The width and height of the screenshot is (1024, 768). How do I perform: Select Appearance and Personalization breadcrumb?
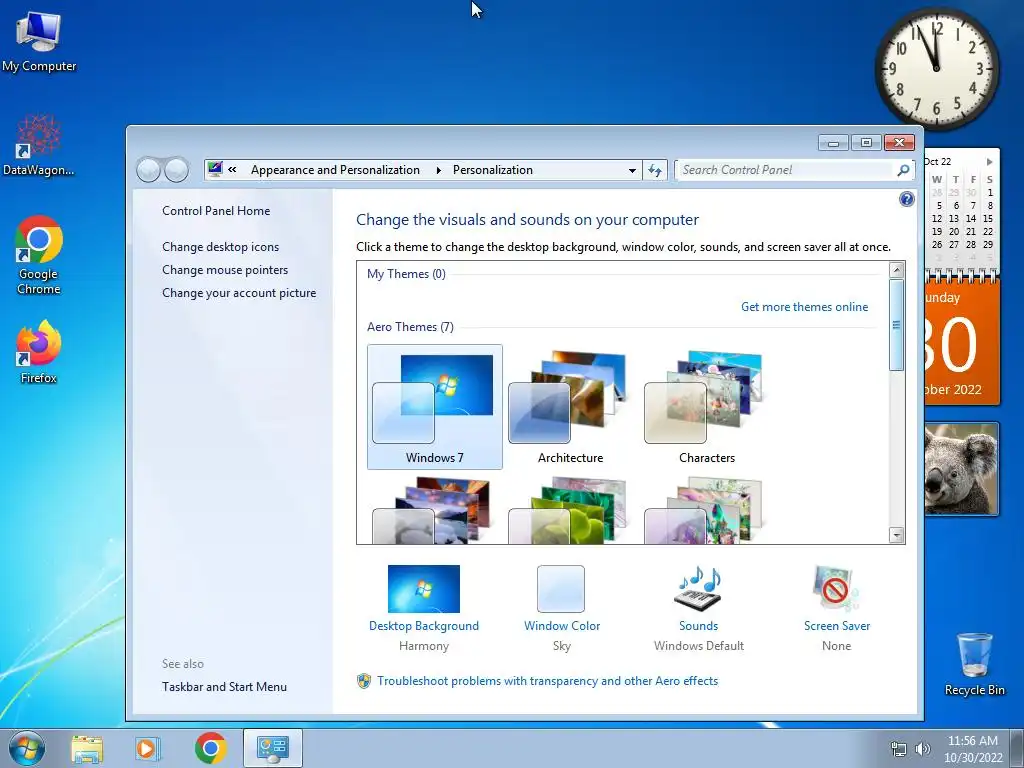click(335, 170)
